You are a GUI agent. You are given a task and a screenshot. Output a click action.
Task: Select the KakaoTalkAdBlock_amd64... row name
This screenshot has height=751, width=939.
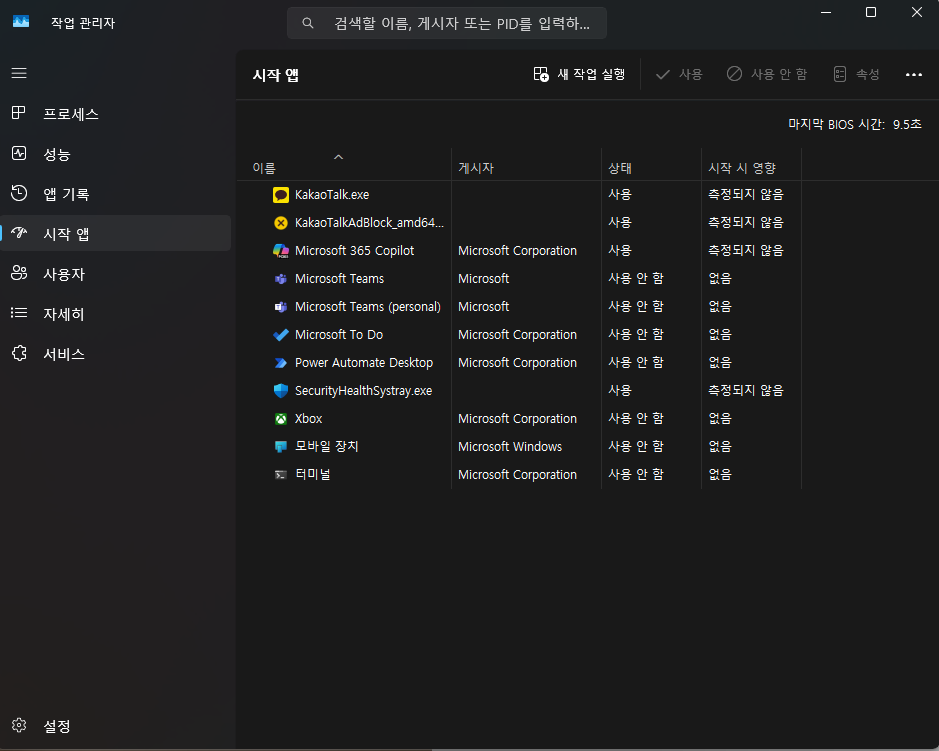tap(369, 223)
